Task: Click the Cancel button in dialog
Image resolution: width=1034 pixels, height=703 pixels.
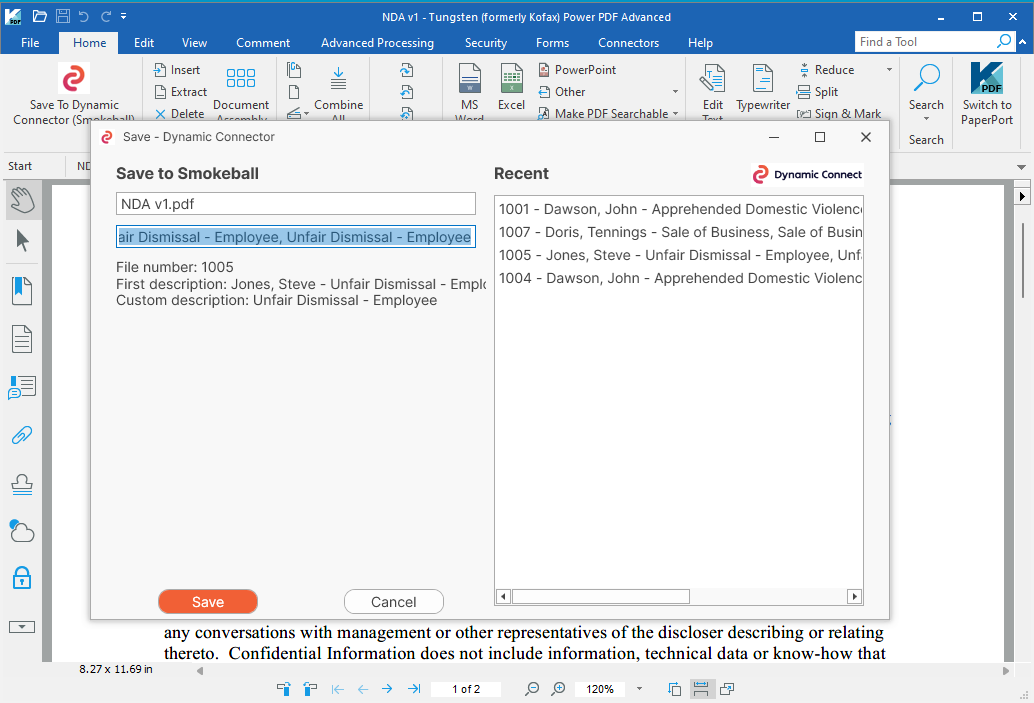Action: tap(393, 602)
